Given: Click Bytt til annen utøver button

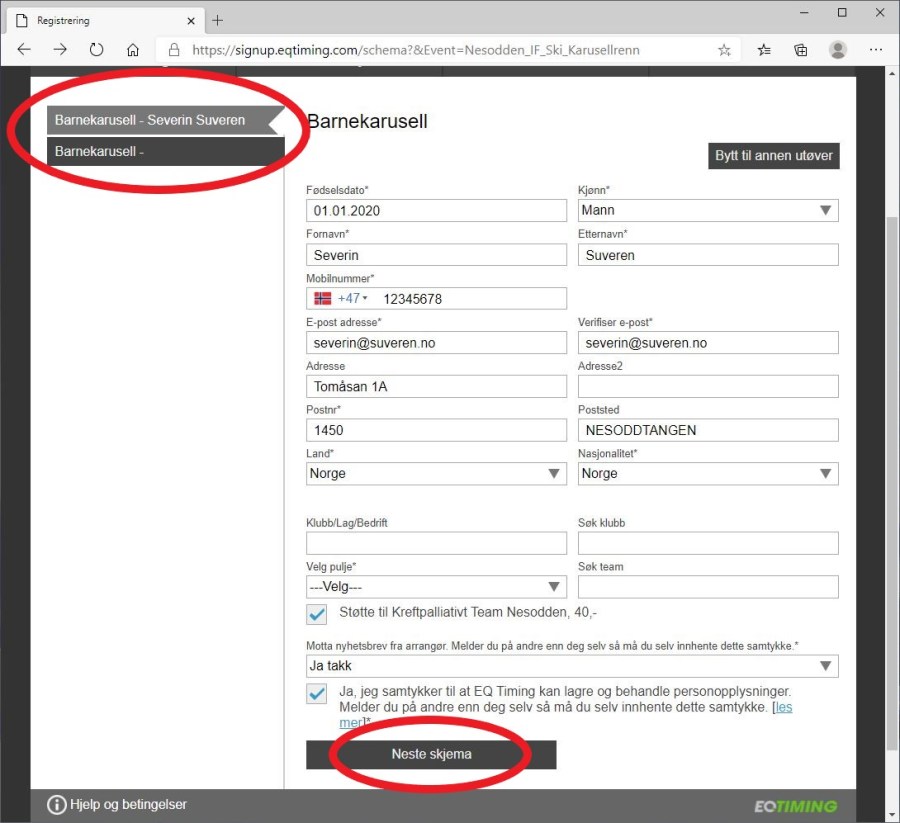Looking at the screenshot, I should [x=773, y=156].
